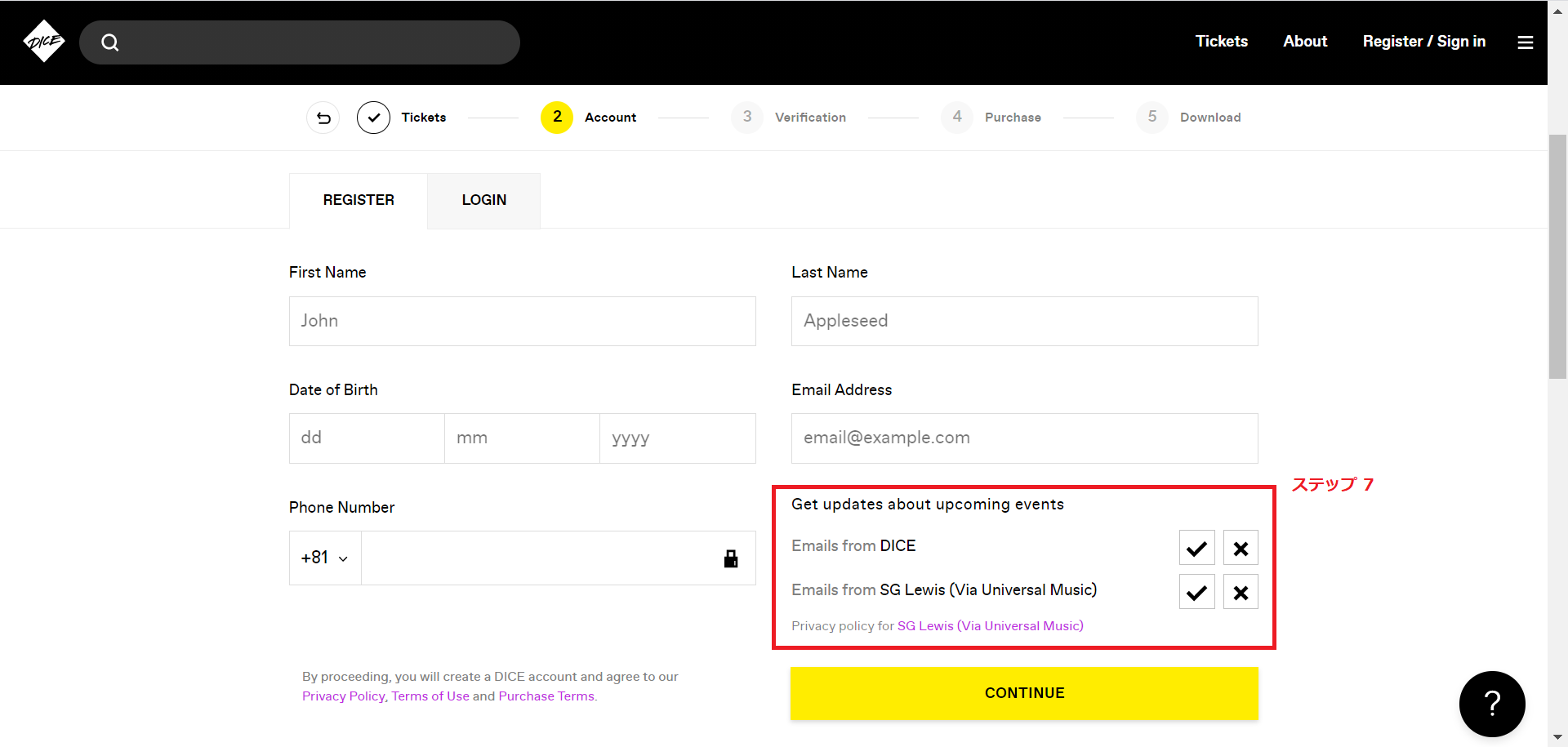Click the First Name input field
The image size is (1568, 747).
click(x=522, y=321)
